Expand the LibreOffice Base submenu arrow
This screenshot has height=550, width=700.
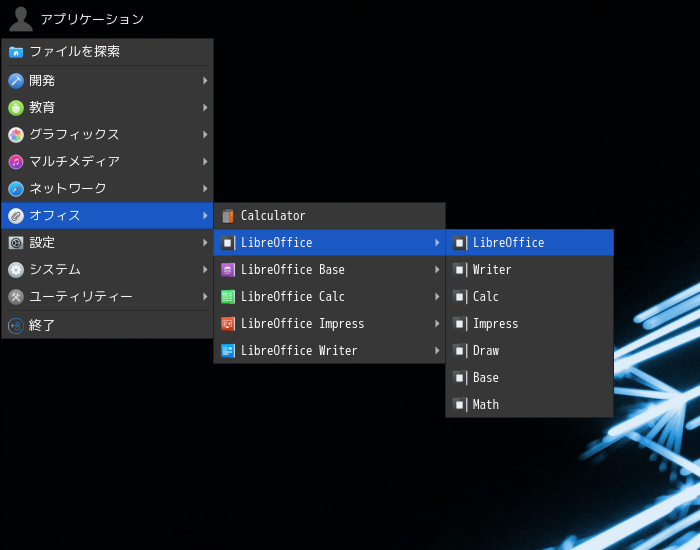click(437, 270)
